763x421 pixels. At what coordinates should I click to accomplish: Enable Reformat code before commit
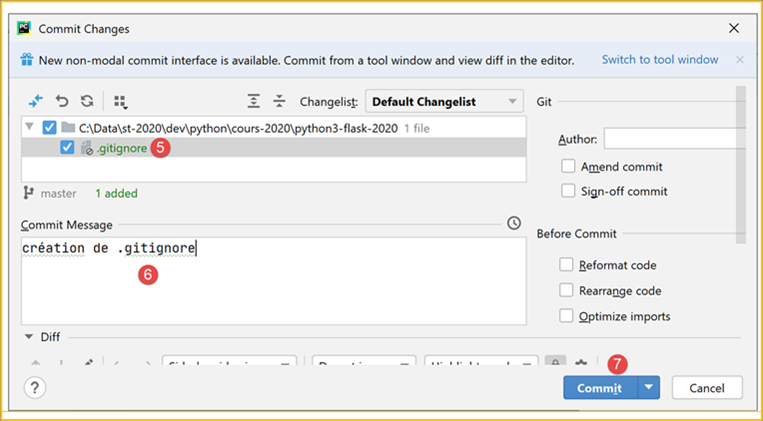[x=567, y=265]
